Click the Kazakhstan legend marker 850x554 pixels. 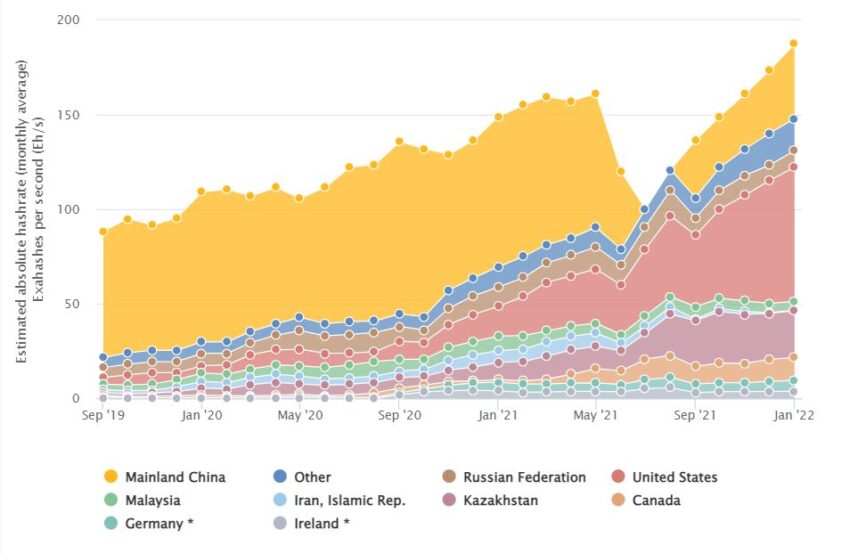(x=449, y=500)
